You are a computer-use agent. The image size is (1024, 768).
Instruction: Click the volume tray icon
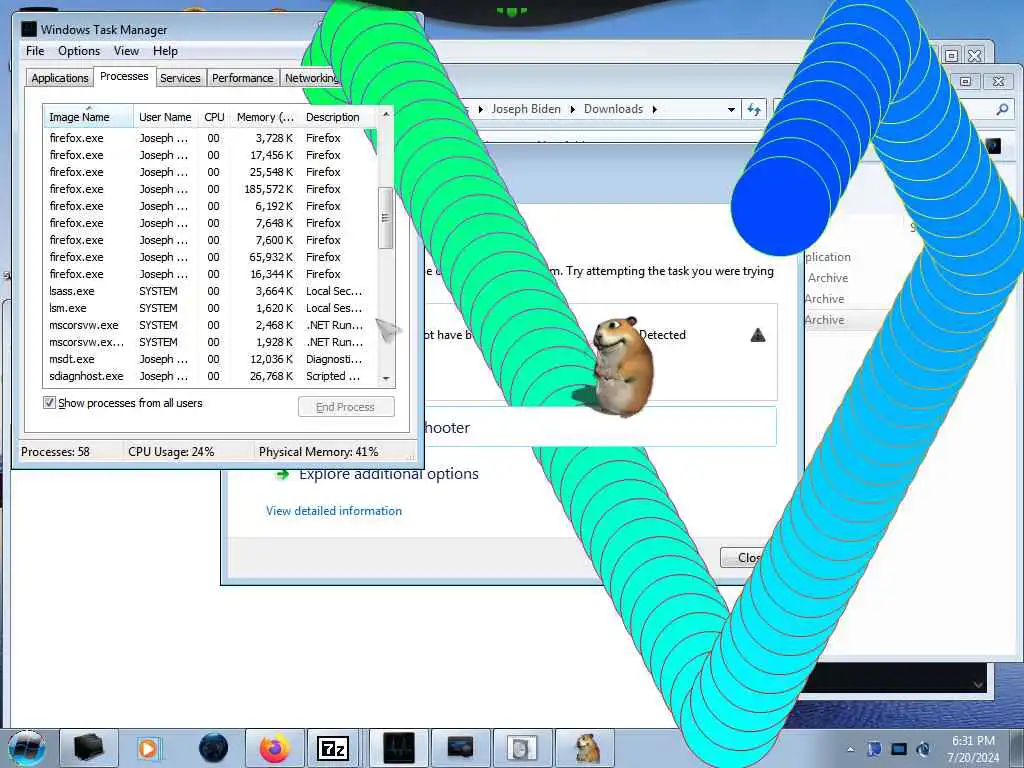tap(923, 749)
